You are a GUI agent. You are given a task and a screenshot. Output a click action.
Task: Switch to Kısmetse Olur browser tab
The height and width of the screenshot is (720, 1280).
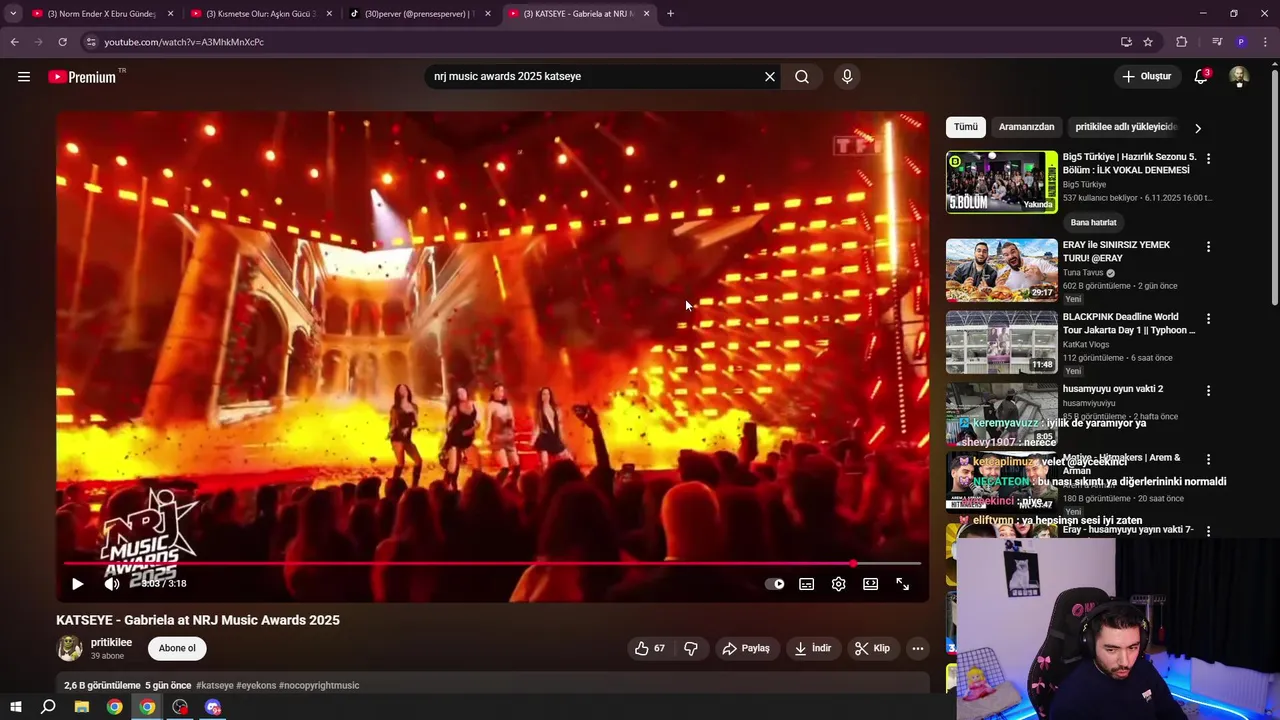(x=261, y=14)
